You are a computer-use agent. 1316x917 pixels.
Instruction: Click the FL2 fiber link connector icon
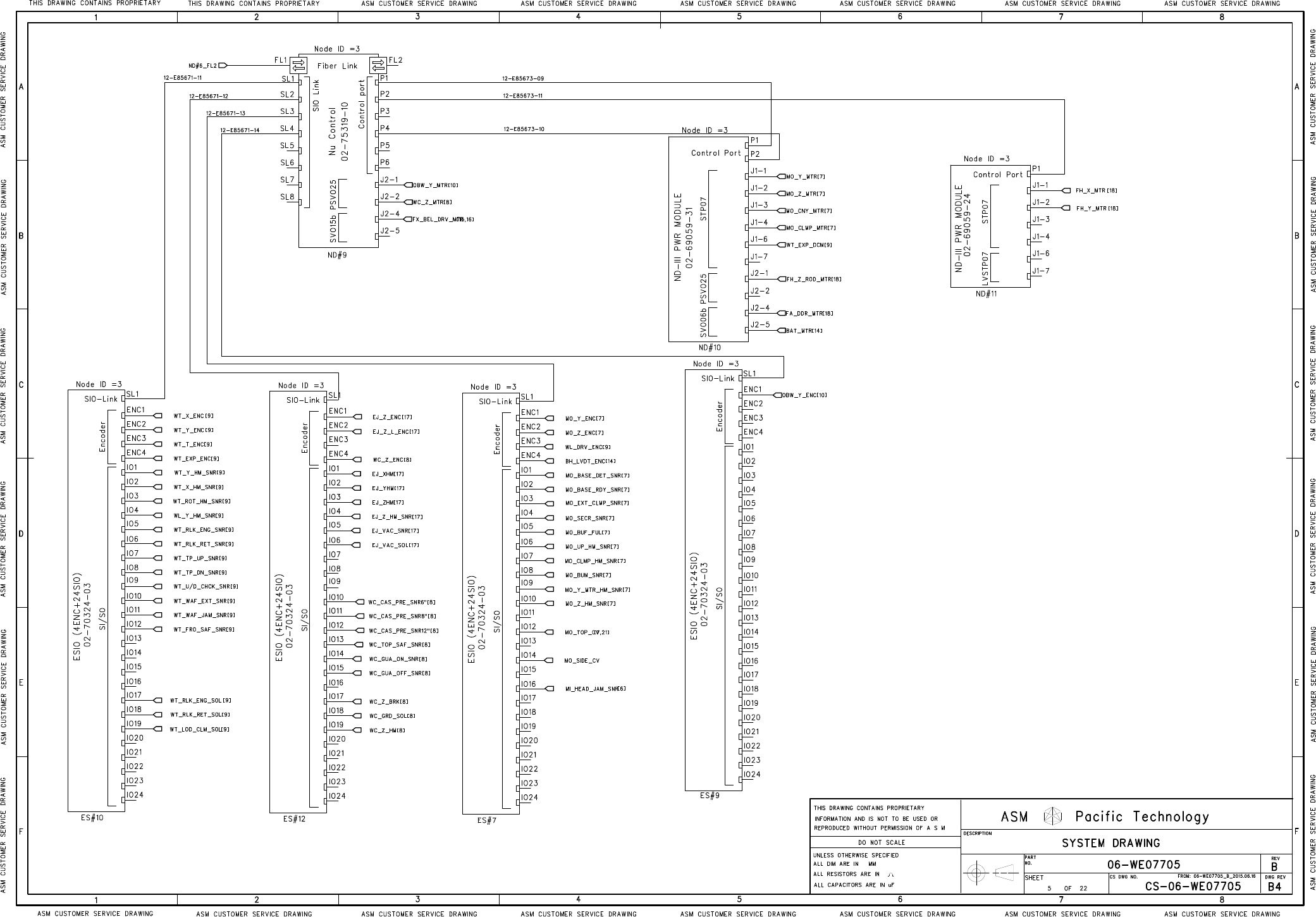378,65
